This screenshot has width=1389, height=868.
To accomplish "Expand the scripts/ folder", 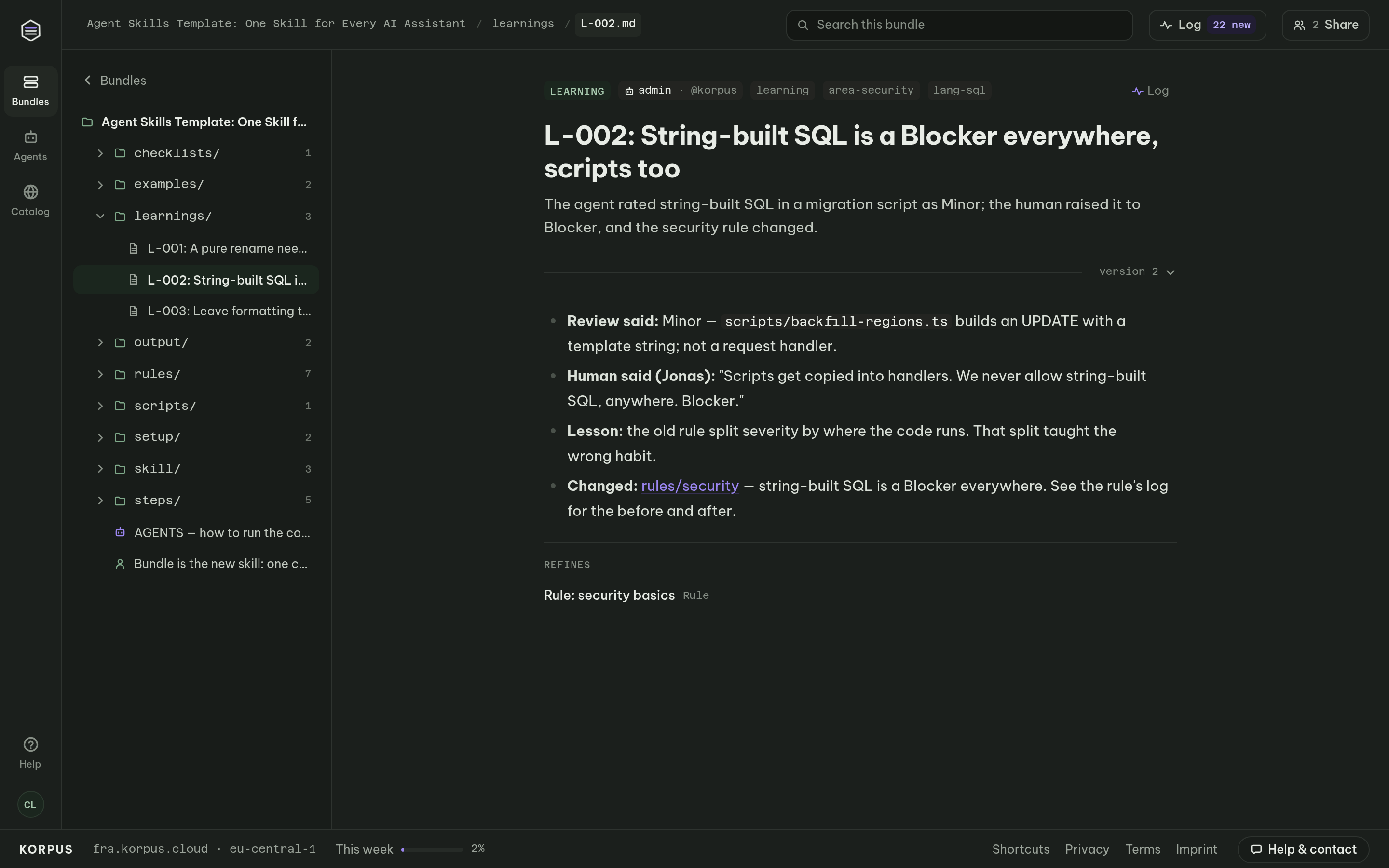I will tap(100, 406).
